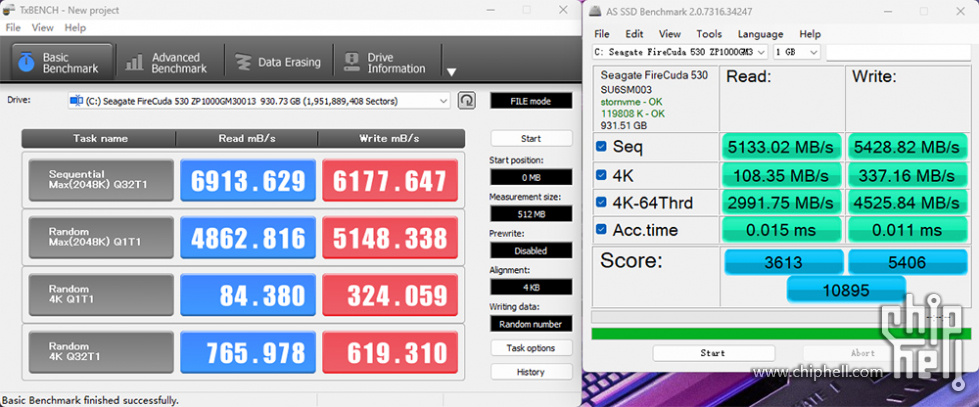Screen dimensions: 979x407
Task: Click the 0.011 ms write access time
Action: (x=907, y=230)
